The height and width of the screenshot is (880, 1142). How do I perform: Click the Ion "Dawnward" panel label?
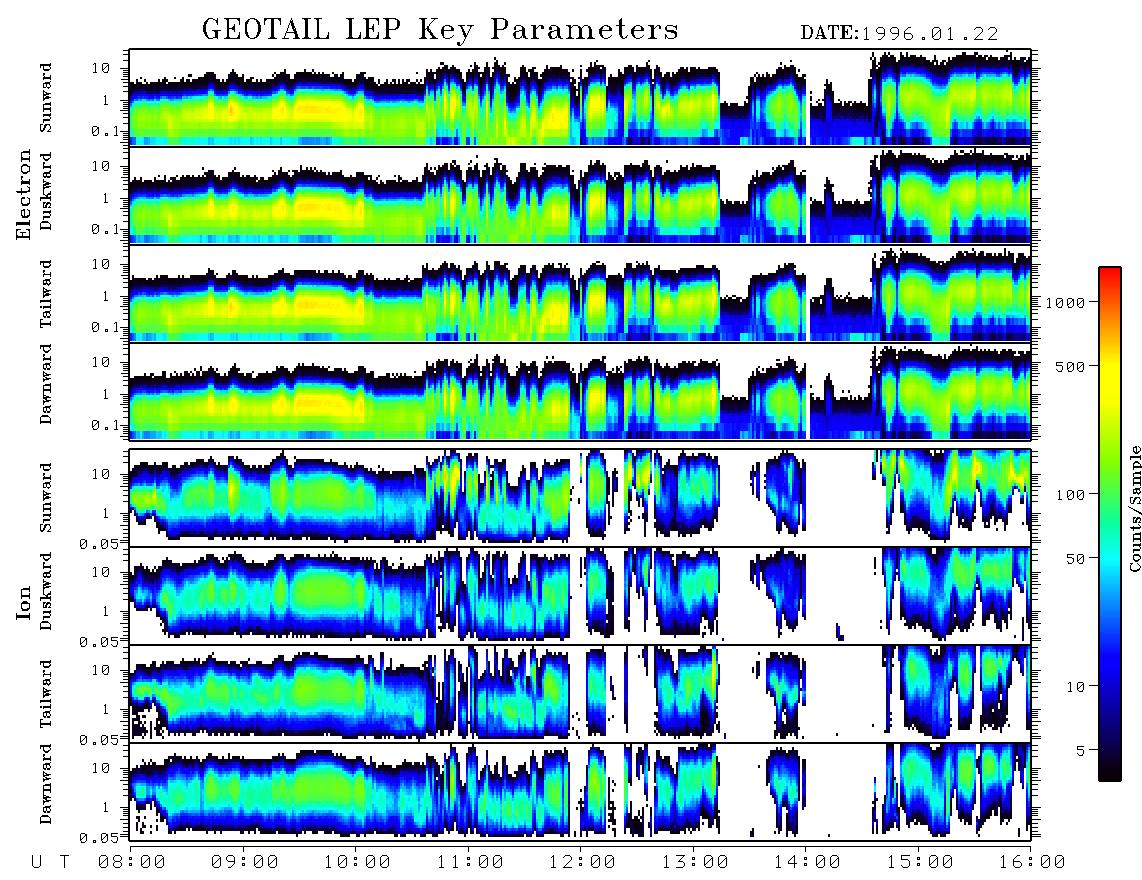(x=46, y=784)
